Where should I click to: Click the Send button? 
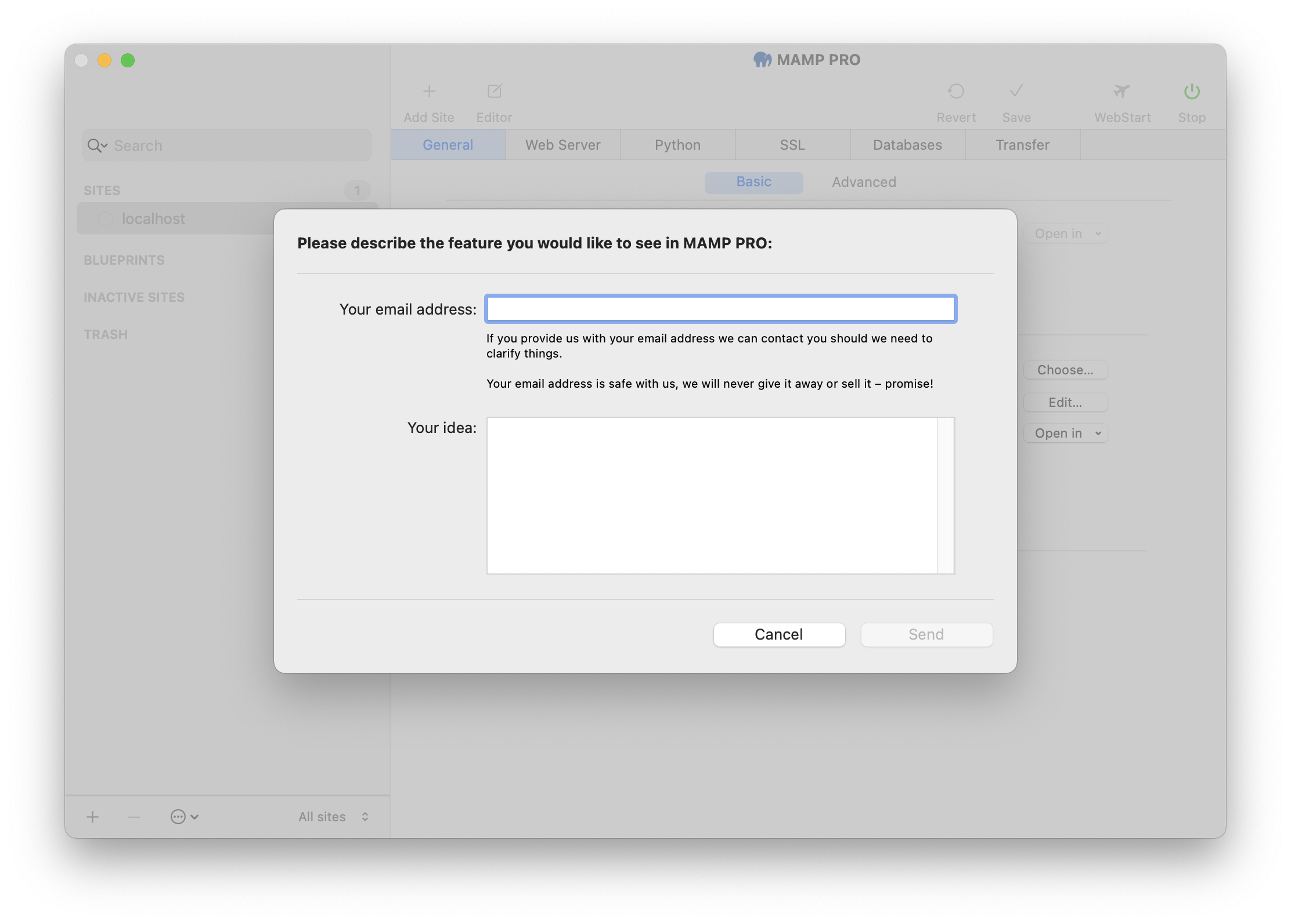click(x=927, y=634)
